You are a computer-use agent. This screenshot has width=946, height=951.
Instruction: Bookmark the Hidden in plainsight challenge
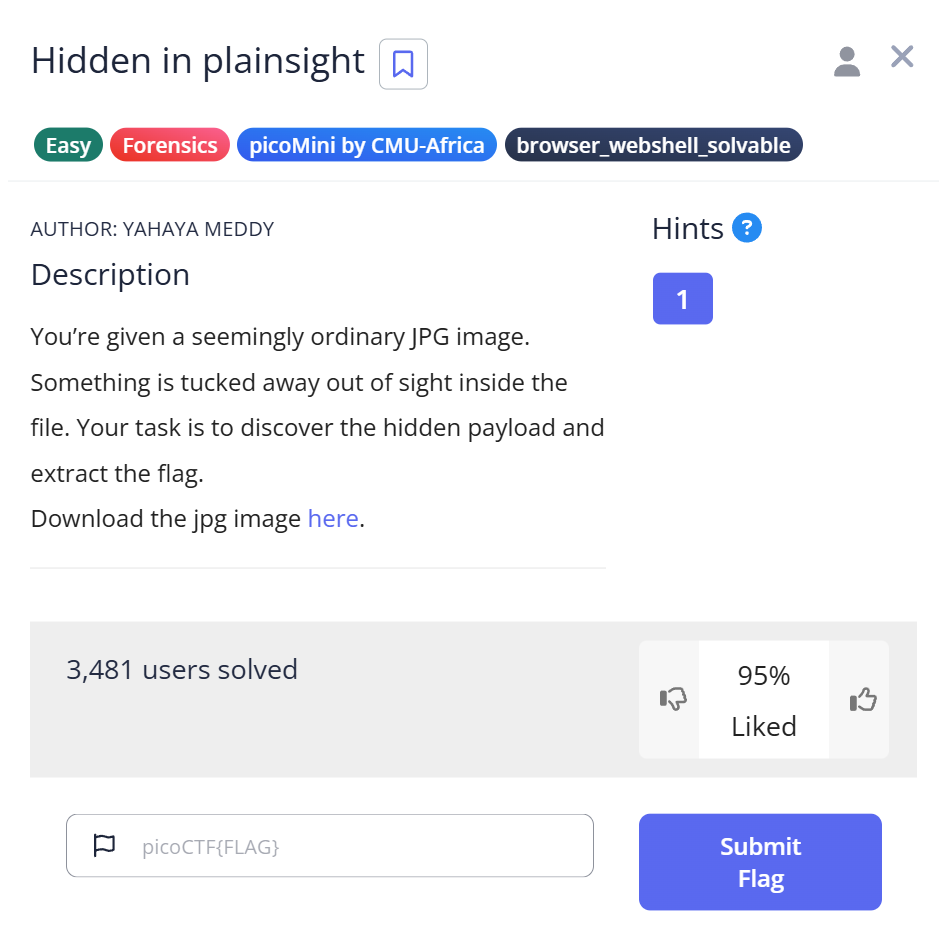(403, 64)
